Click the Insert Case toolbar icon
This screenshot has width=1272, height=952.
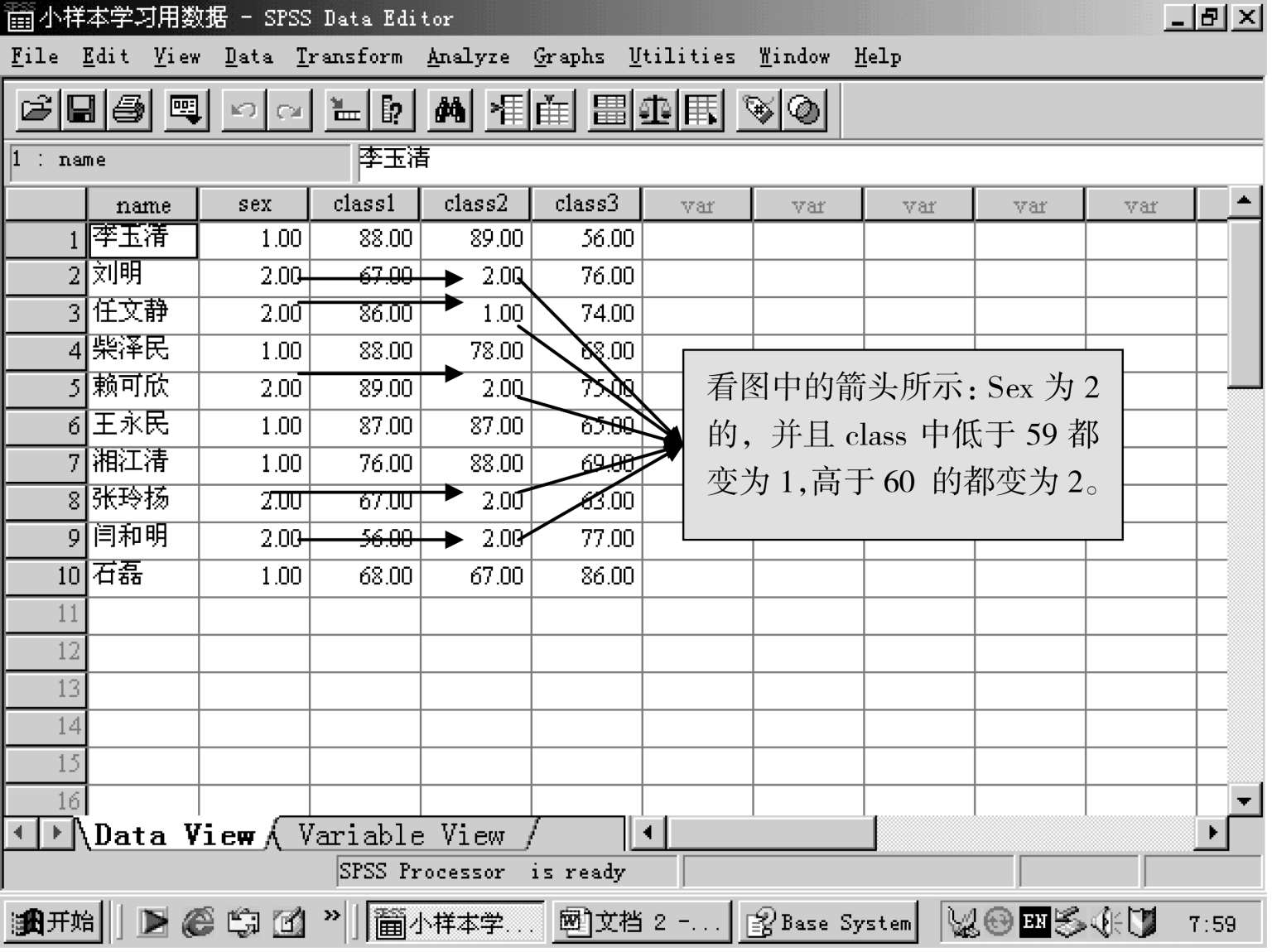click(x=507, y=110)
